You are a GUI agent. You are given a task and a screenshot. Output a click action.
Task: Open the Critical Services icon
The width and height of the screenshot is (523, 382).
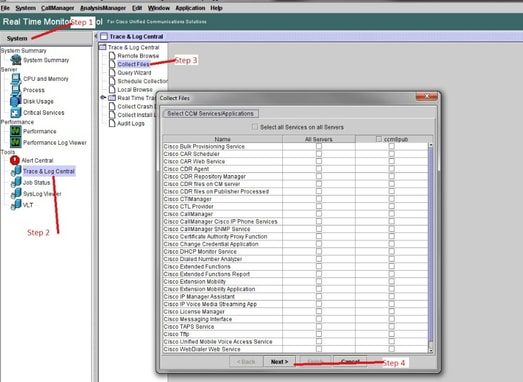16,112
